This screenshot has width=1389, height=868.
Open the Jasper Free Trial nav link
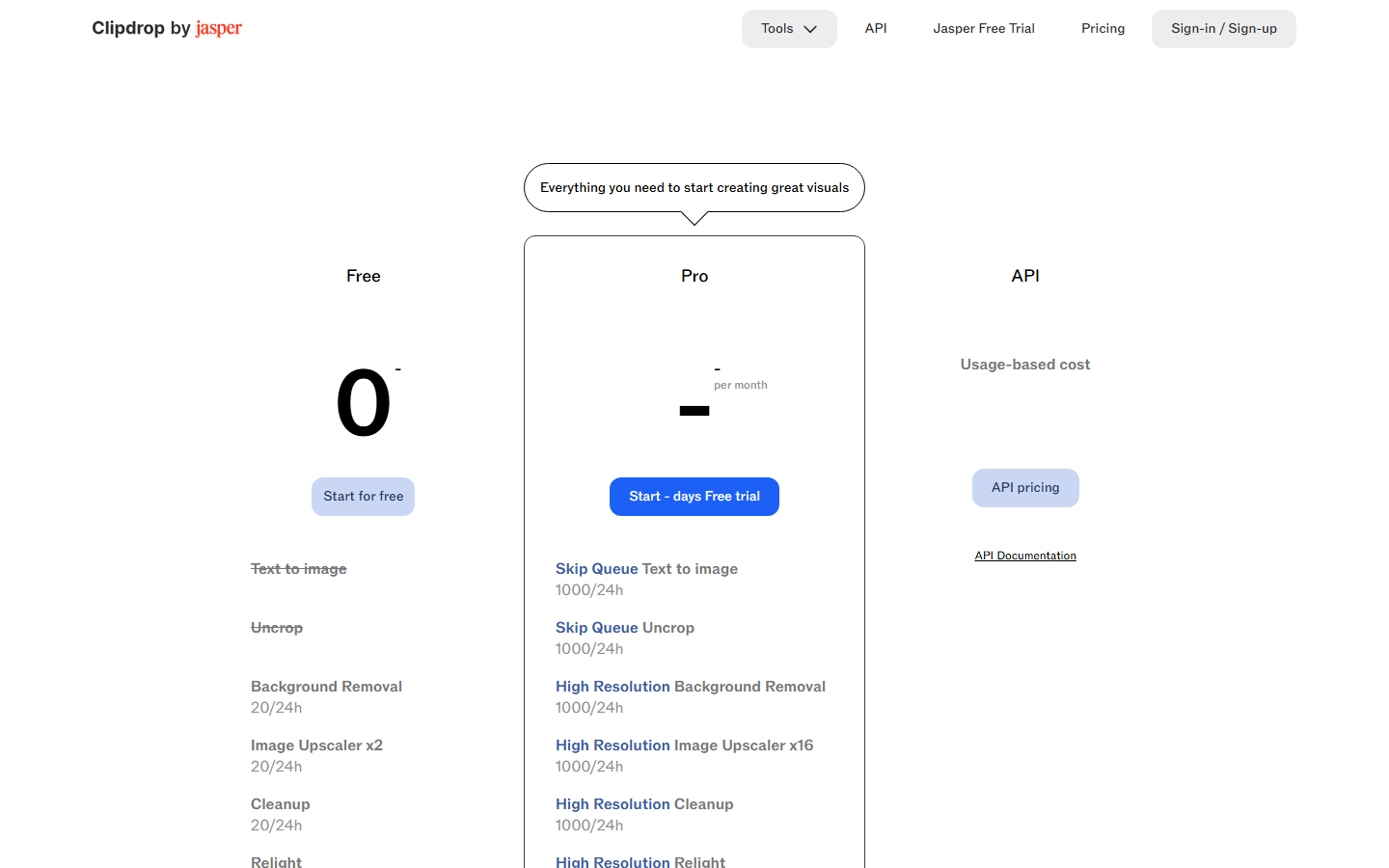pyautogui.click(x=984, y=29)
